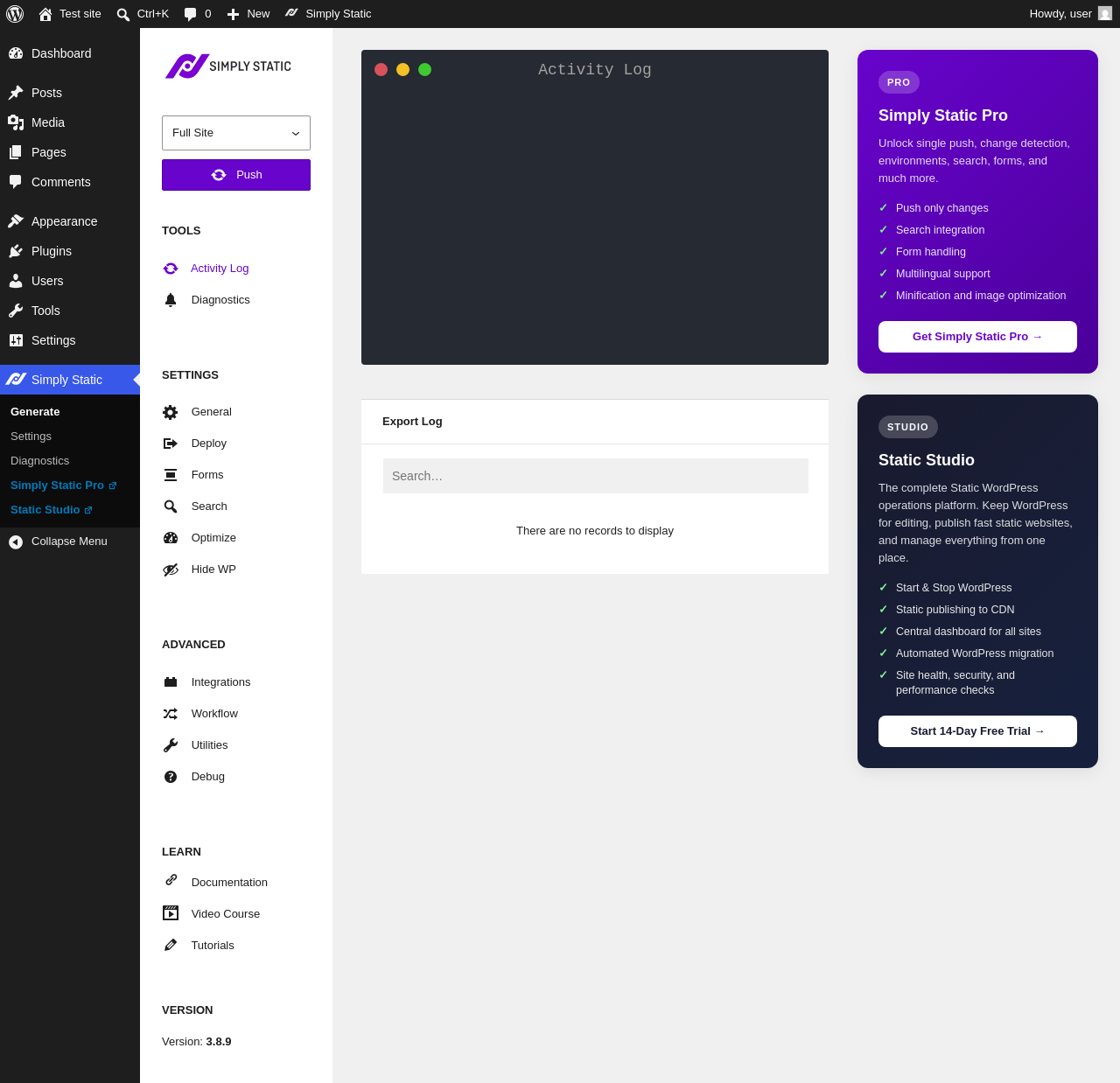
Task: Click the "There are no records to display" text
Action: (595, 531)
